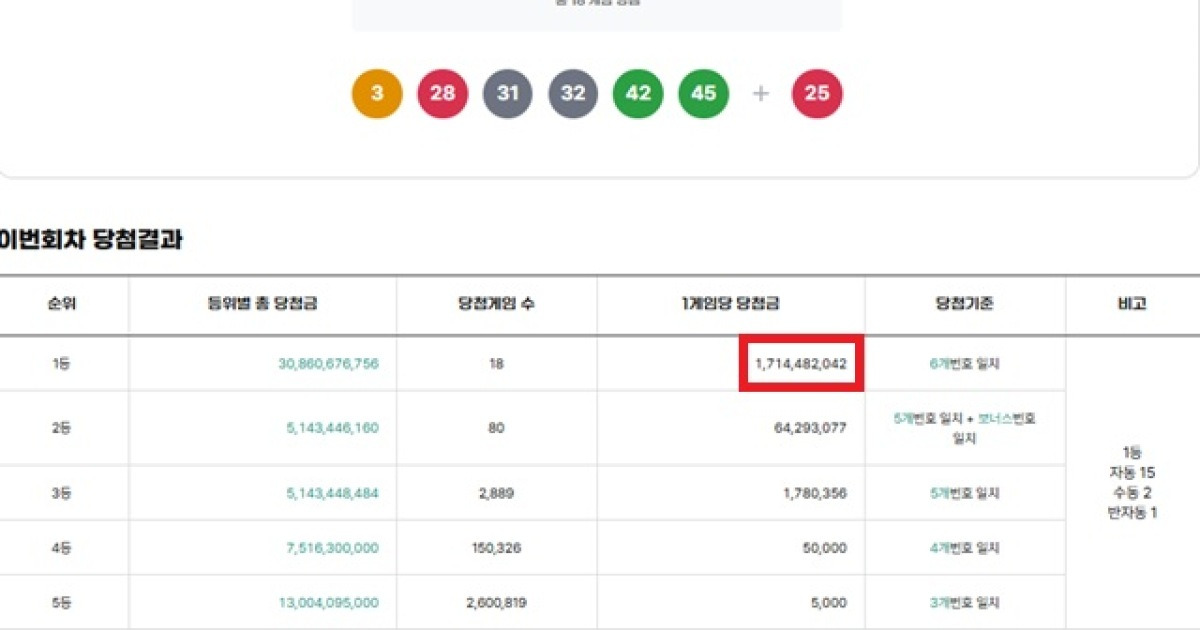
Task: Click the bonus number ball 25
Action: coord(817,93)
